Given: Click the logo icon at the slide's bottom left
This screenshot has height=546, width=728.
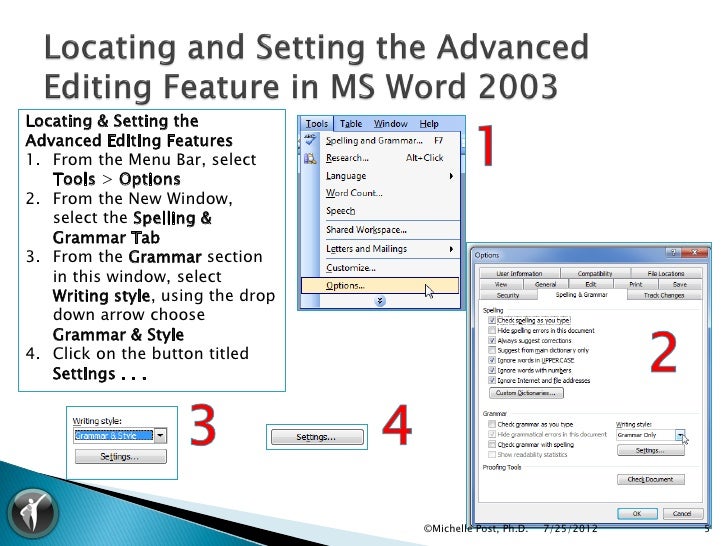Looking at the screenshot, I should point(32,514).
